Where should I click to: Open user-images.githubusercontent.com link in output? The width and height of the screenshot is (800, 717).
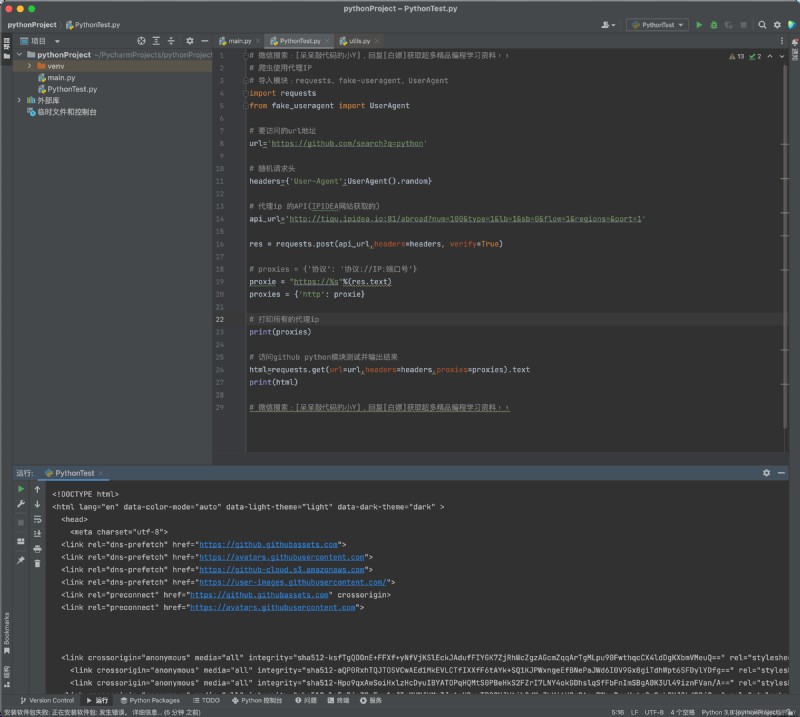(x=293, y=582)
